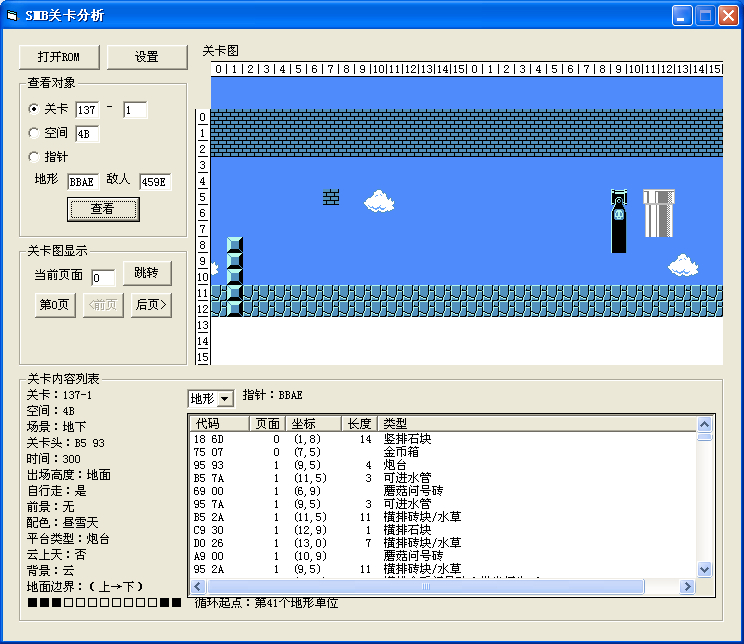Select the row with code D0 26

point(443,543)
